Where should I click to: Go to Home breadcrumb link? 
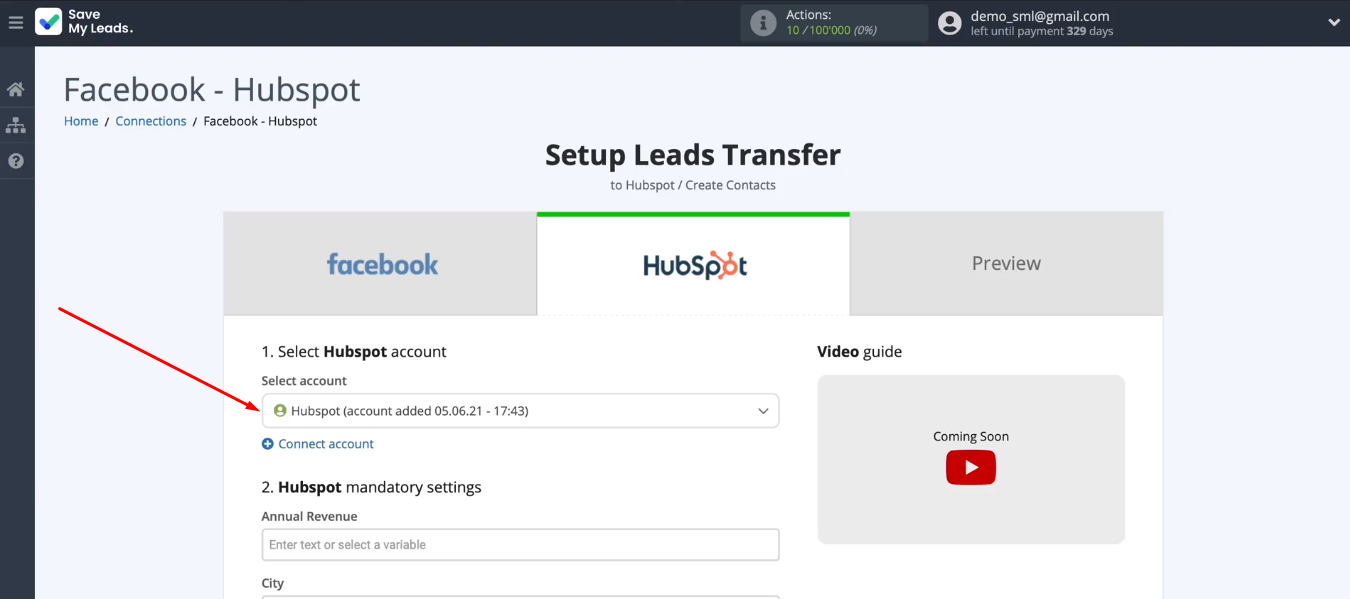(81, 121)
